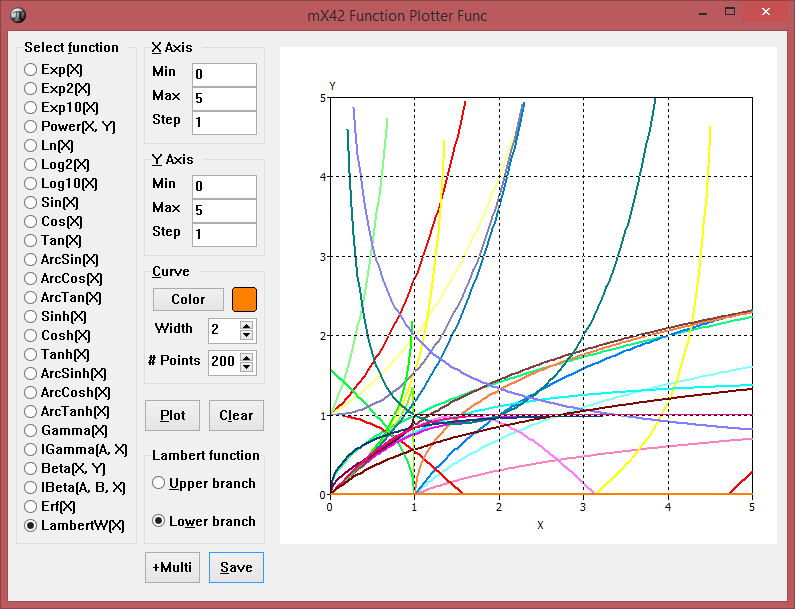Decrease the curve Width value
795x609 pixels.
(x=247, y=334)
